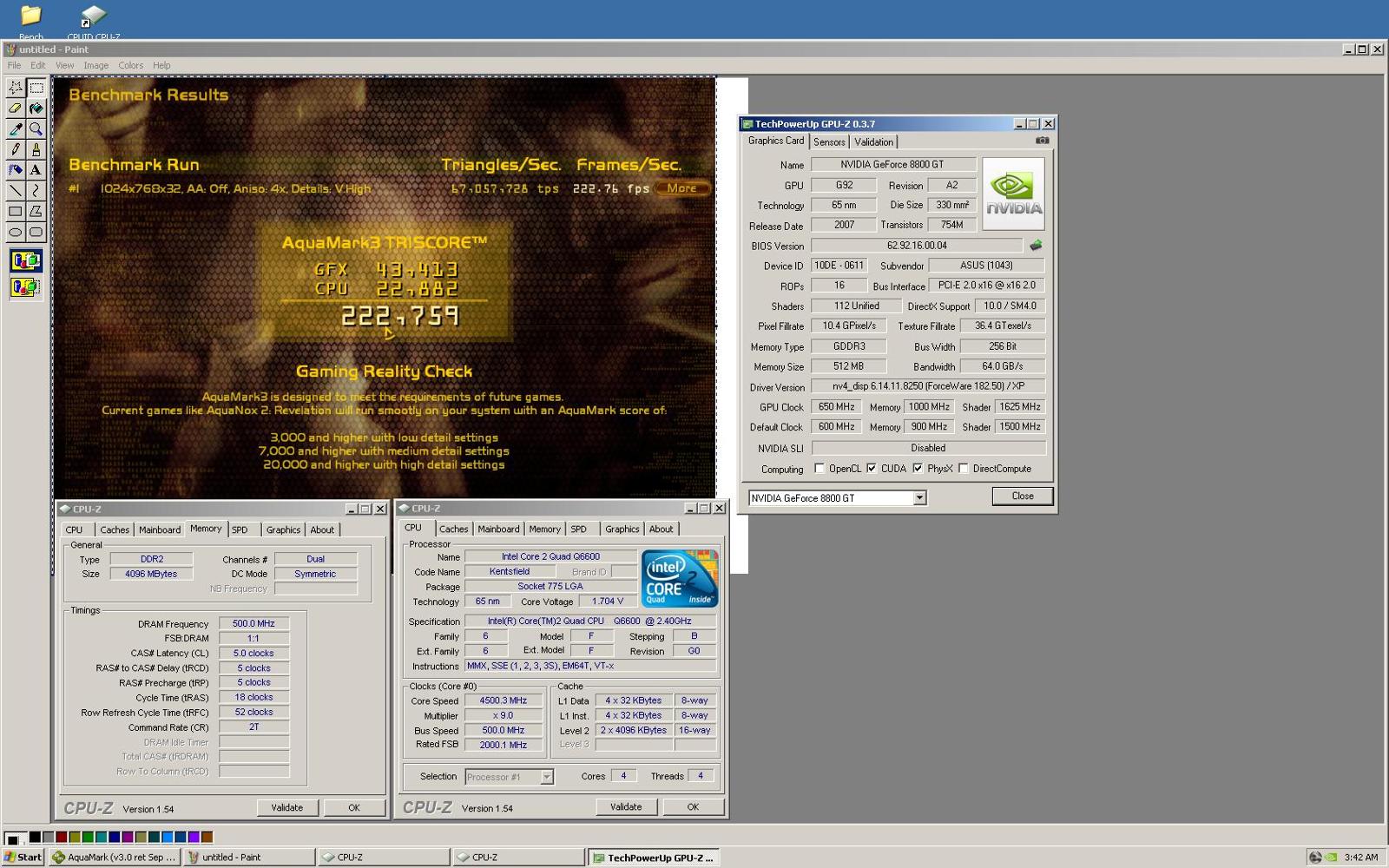Choose opaque selection mode option in Paint
1389x868 pixels.
tap(25, 260)
